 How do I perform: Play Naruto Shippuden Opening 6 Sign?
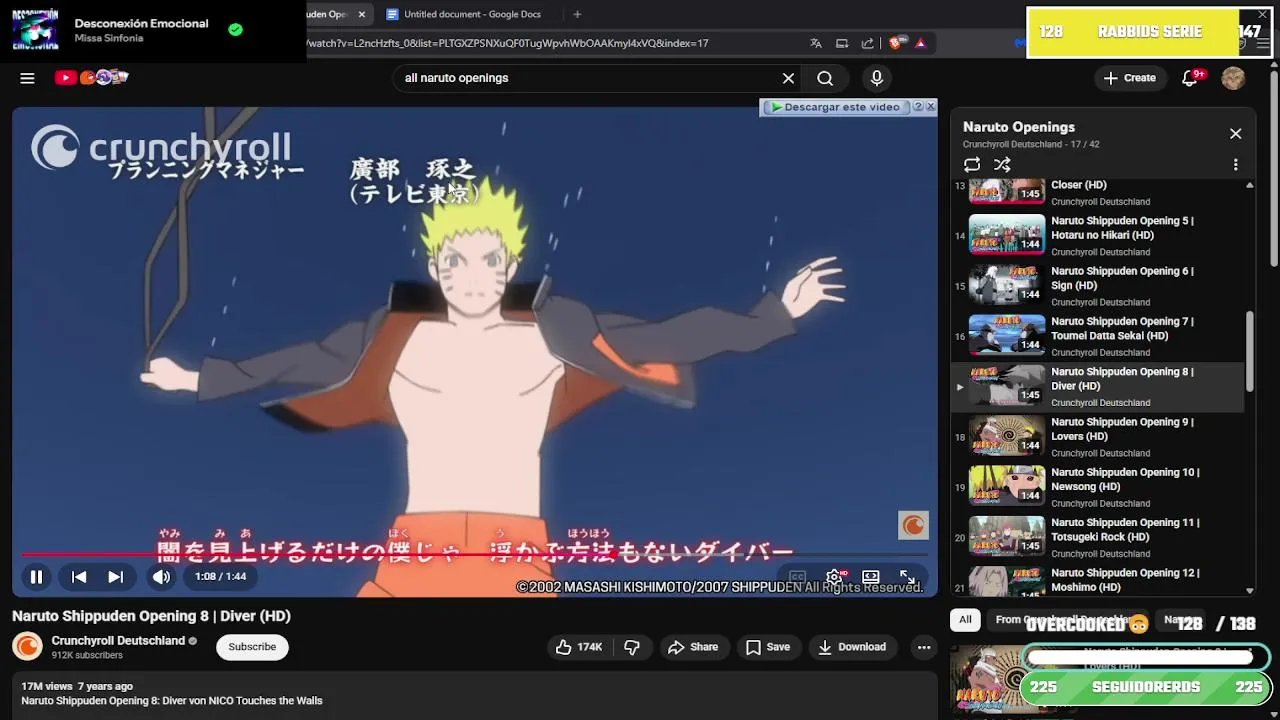tap(1100, 286)
